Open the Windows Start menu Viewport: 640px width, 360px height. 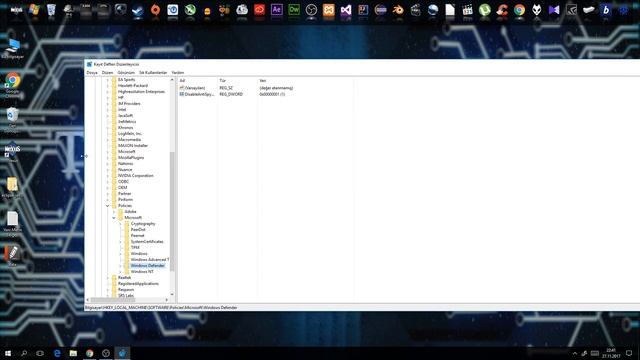[x=8, y=353]
